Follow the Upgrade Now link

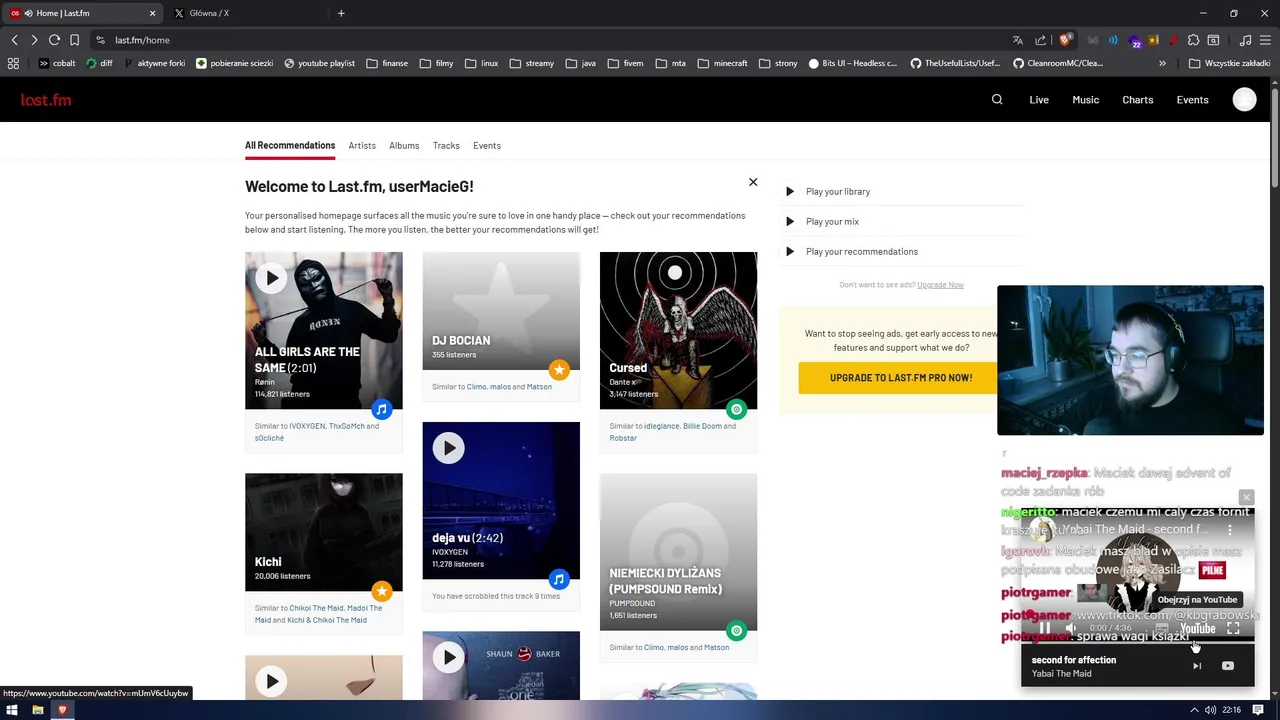click(x=940, y=285)
